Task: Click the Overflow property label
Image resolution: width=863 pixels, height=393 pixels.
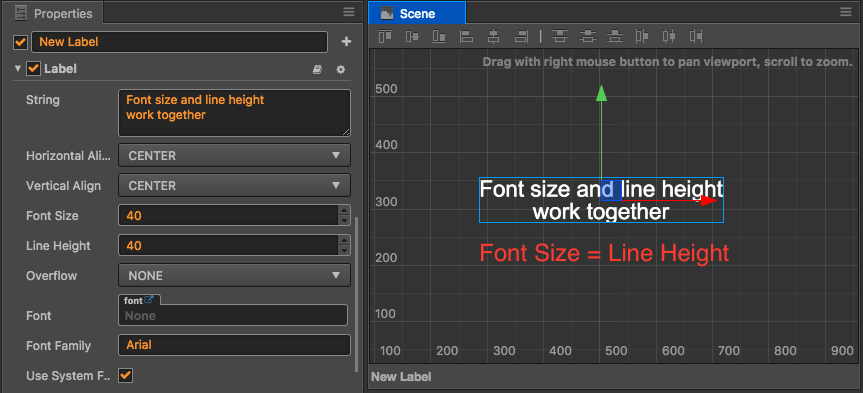Action: [52, 275]
